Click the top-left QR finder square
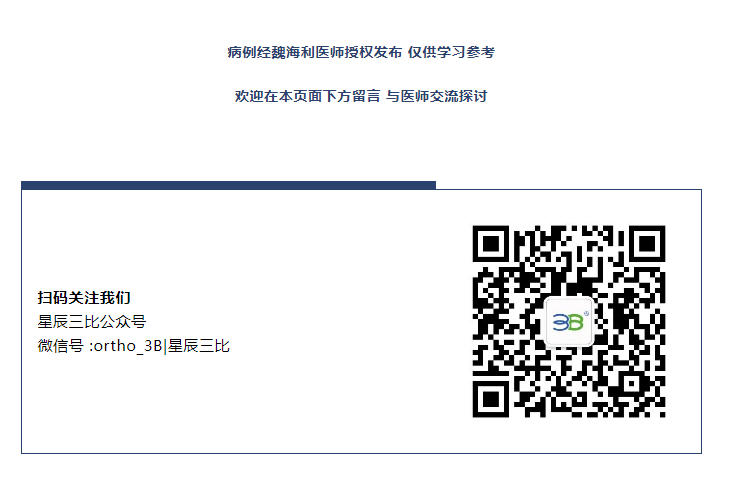The width and height of the screenshot is (740, 494). 491,243
